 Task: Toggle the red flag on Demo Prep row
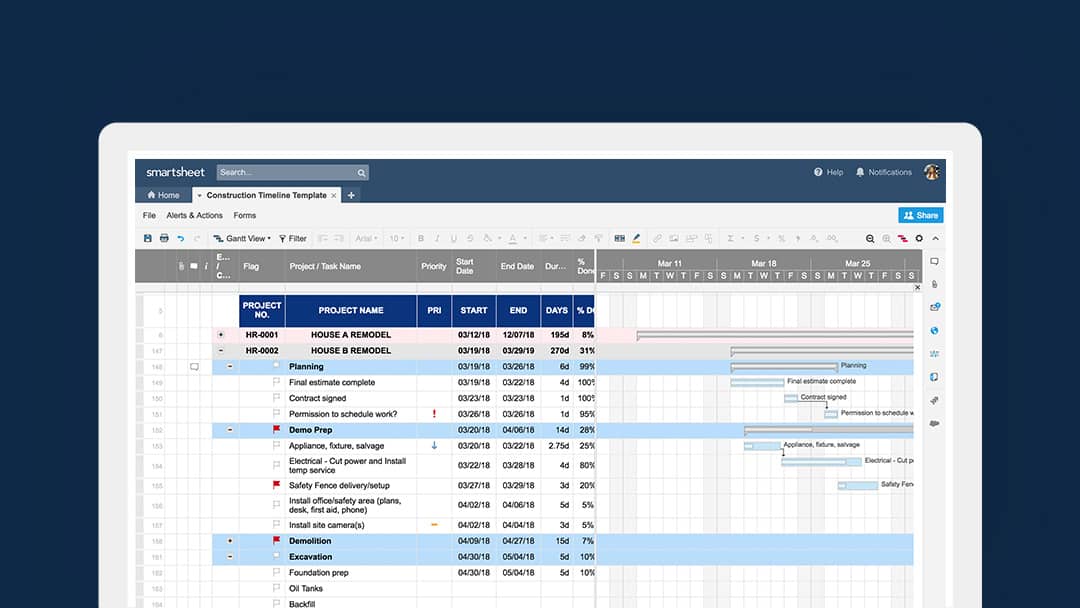click(277, 430)
